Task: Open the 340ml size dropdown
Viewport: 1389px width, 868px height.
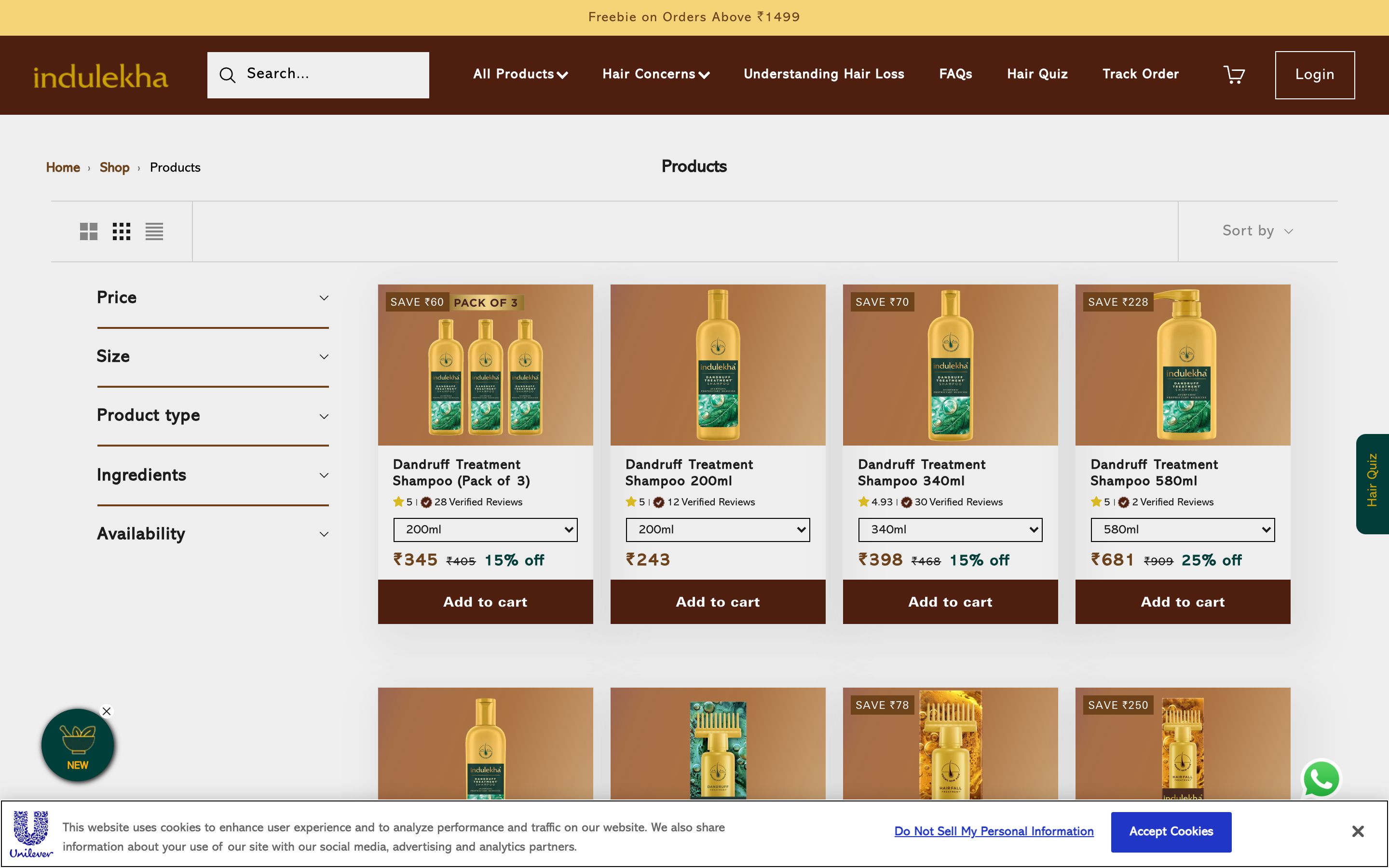Action: coord(949,529)
